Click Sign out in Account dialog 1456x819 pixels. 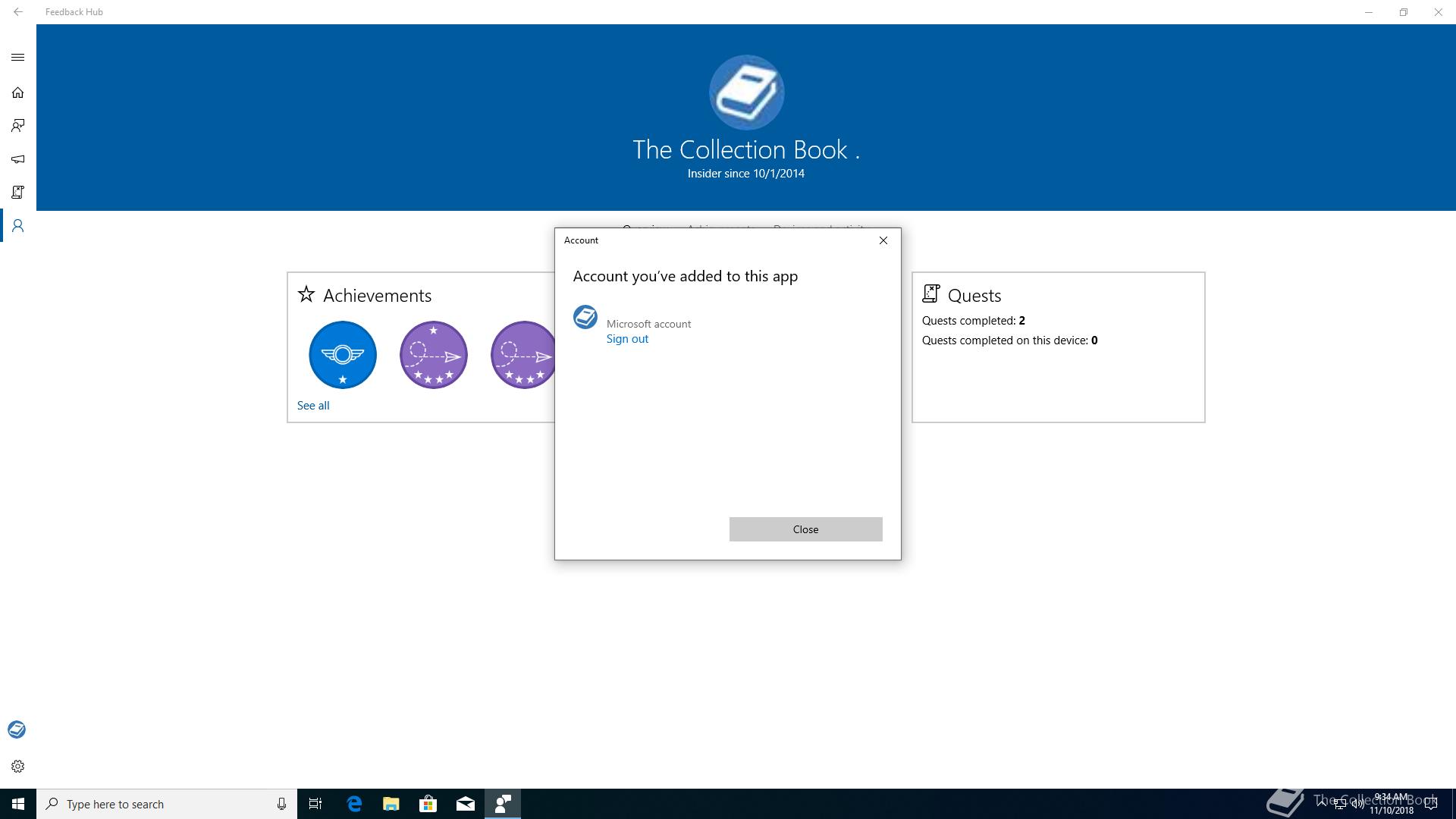point(627,339)
